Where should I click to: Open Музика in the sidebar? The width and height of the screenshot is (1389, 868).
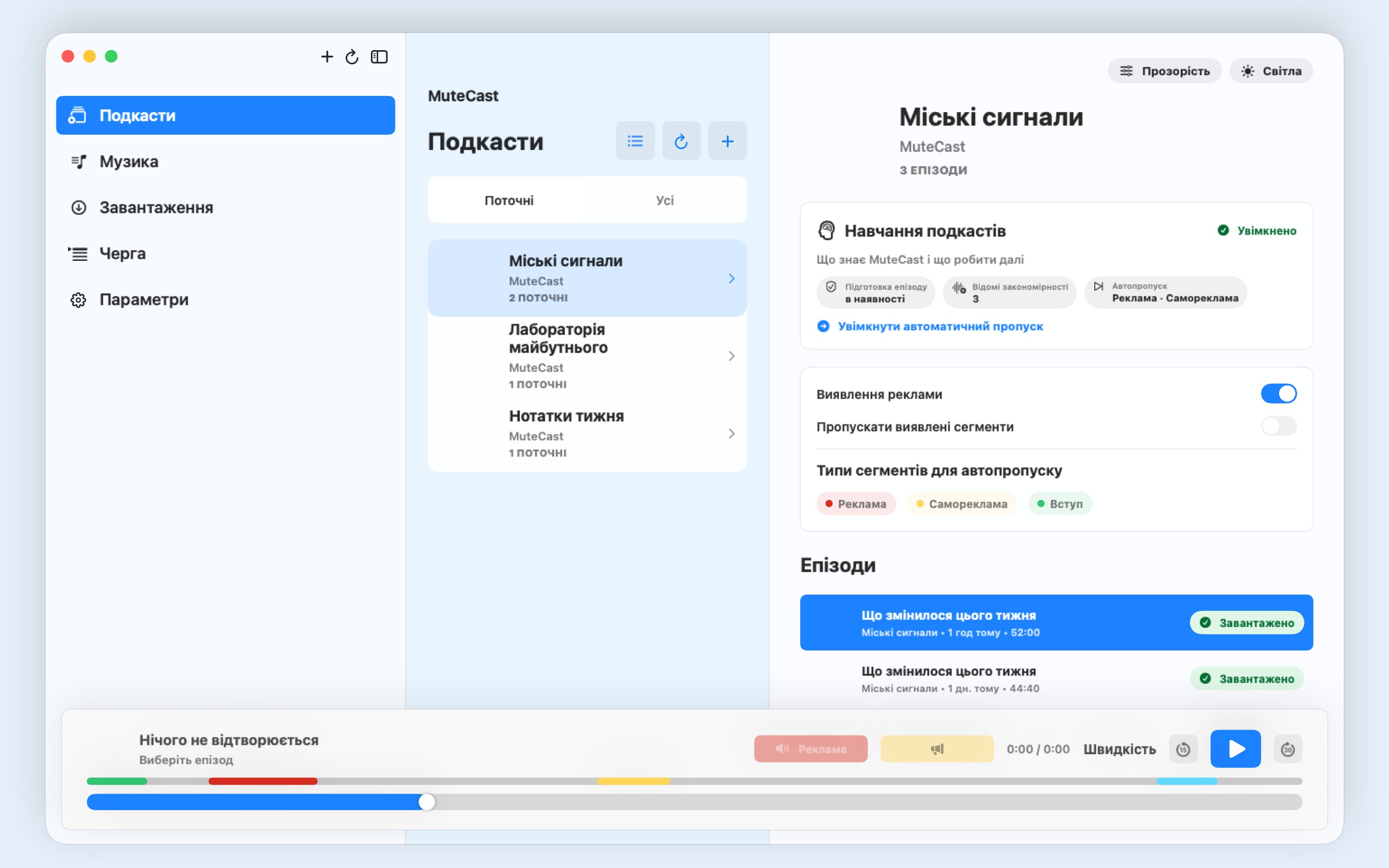226,162
